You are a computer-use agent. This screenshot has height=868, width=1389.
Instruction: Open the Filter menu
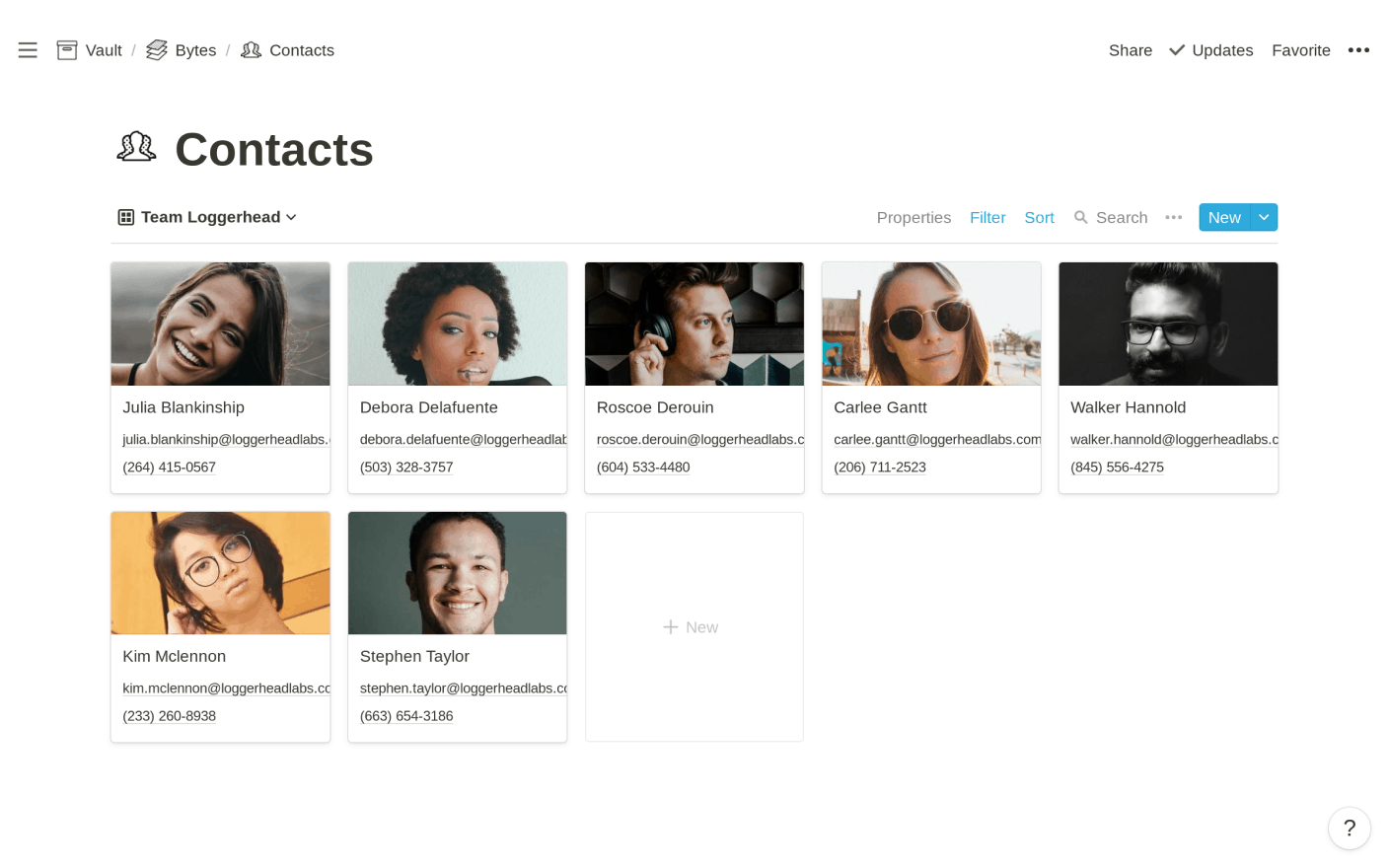coord(987,217)
